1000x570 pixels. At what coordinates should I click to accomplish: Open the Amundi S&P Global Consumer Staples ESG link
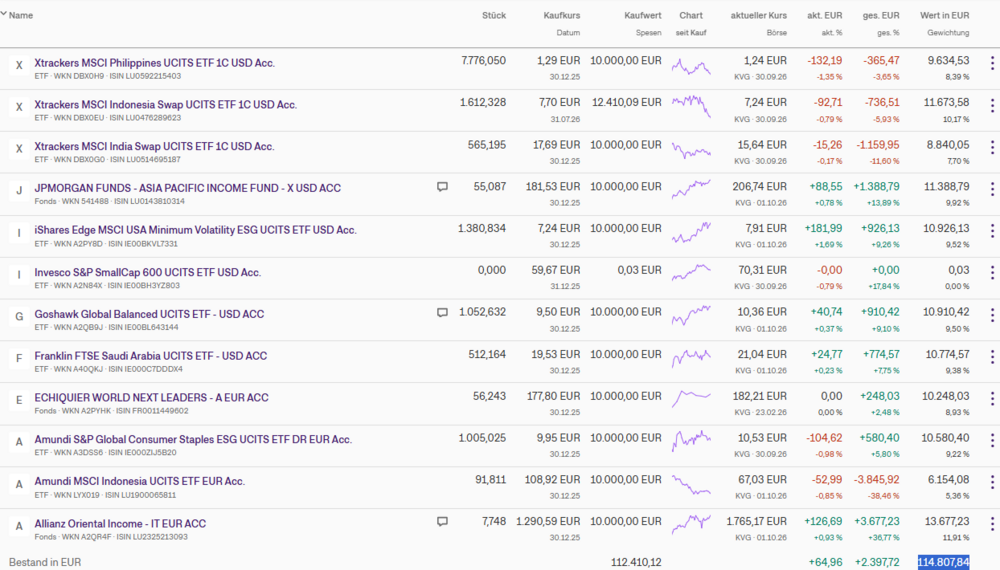(x=193, y=439)
